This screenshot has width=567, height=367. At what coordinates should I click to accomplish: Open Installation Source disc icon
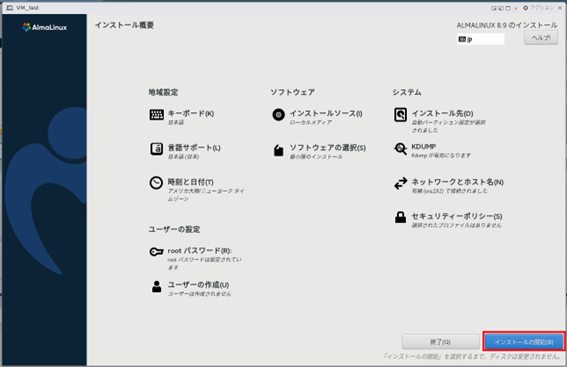tap(278, 115)
